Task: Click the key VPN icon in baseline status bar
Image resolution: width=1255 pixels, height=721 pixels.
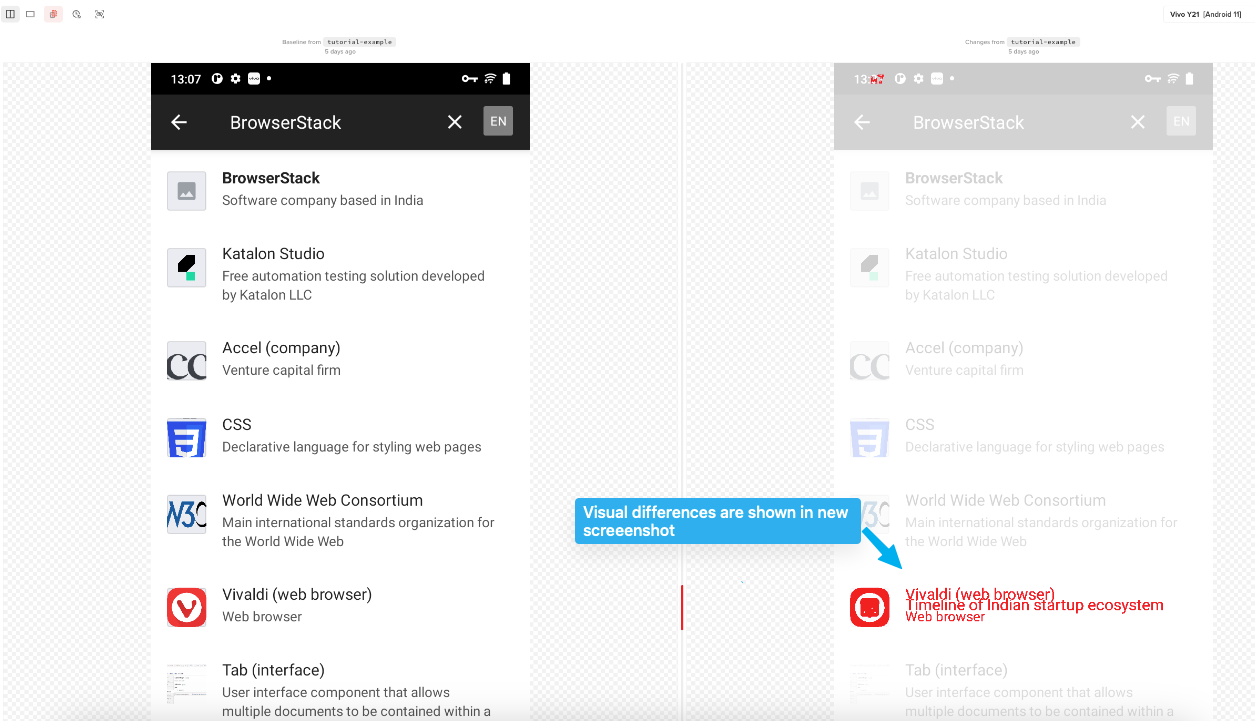Action: click(469, 79)
